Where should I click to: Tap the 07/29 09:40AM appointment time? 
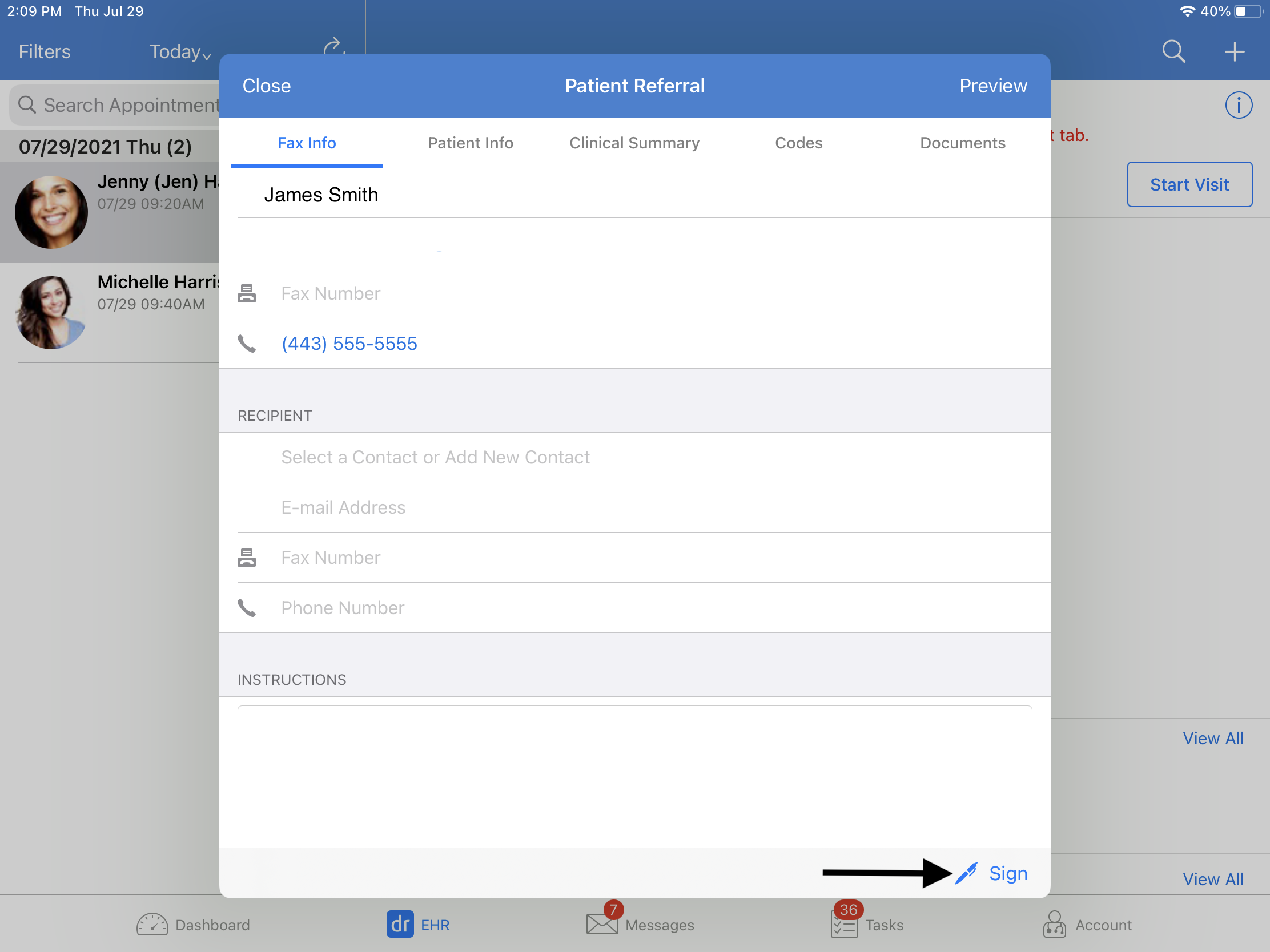(151, 304)
